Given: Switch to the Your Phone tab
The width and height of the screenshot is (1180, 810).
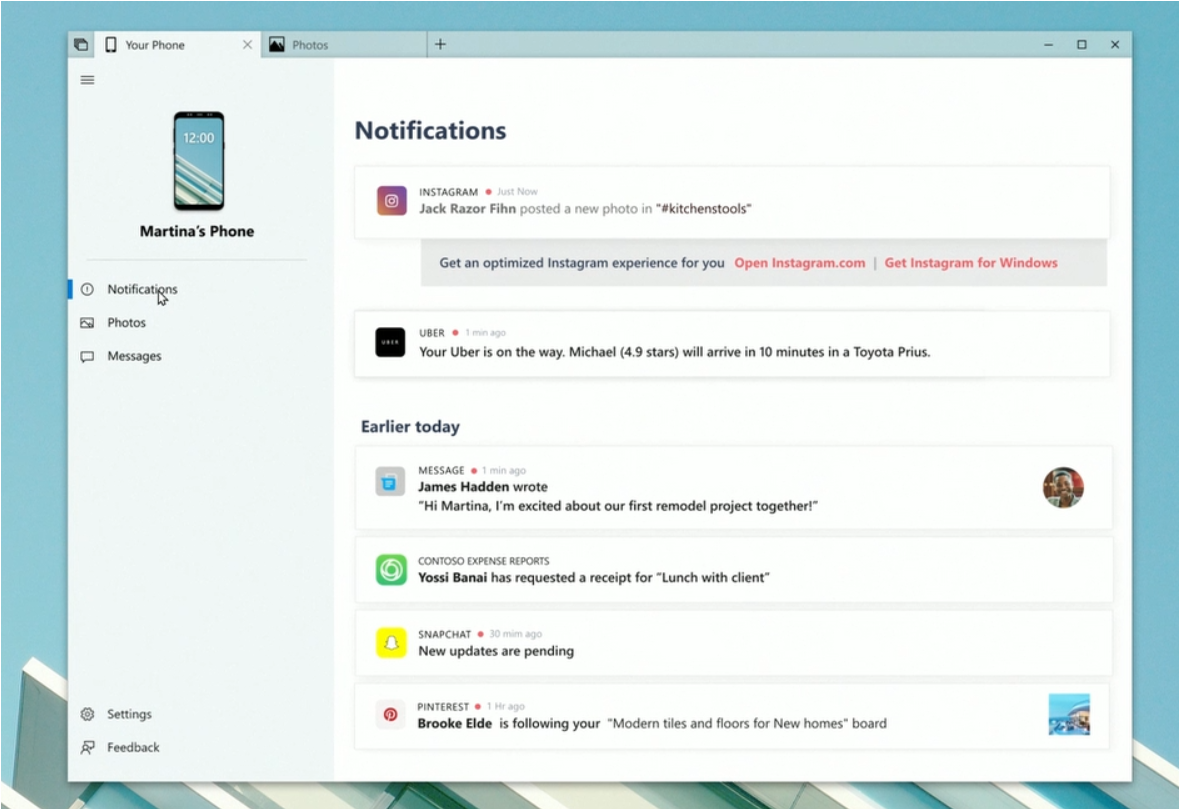Looking at the screenshot, I should [x=178, y=45].
